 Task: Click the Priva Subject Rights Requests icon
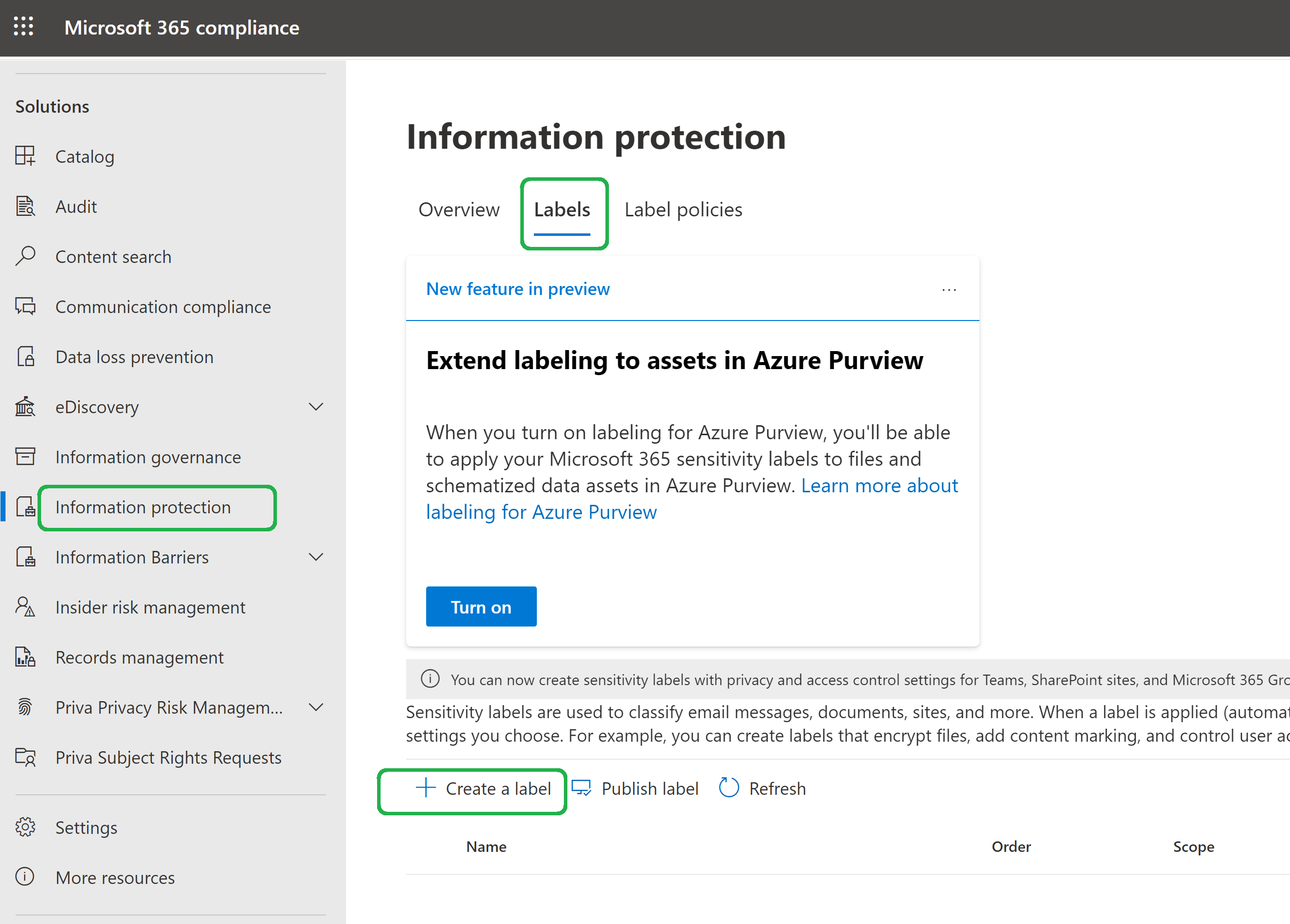pyautogui.click(x=25, y=757)
